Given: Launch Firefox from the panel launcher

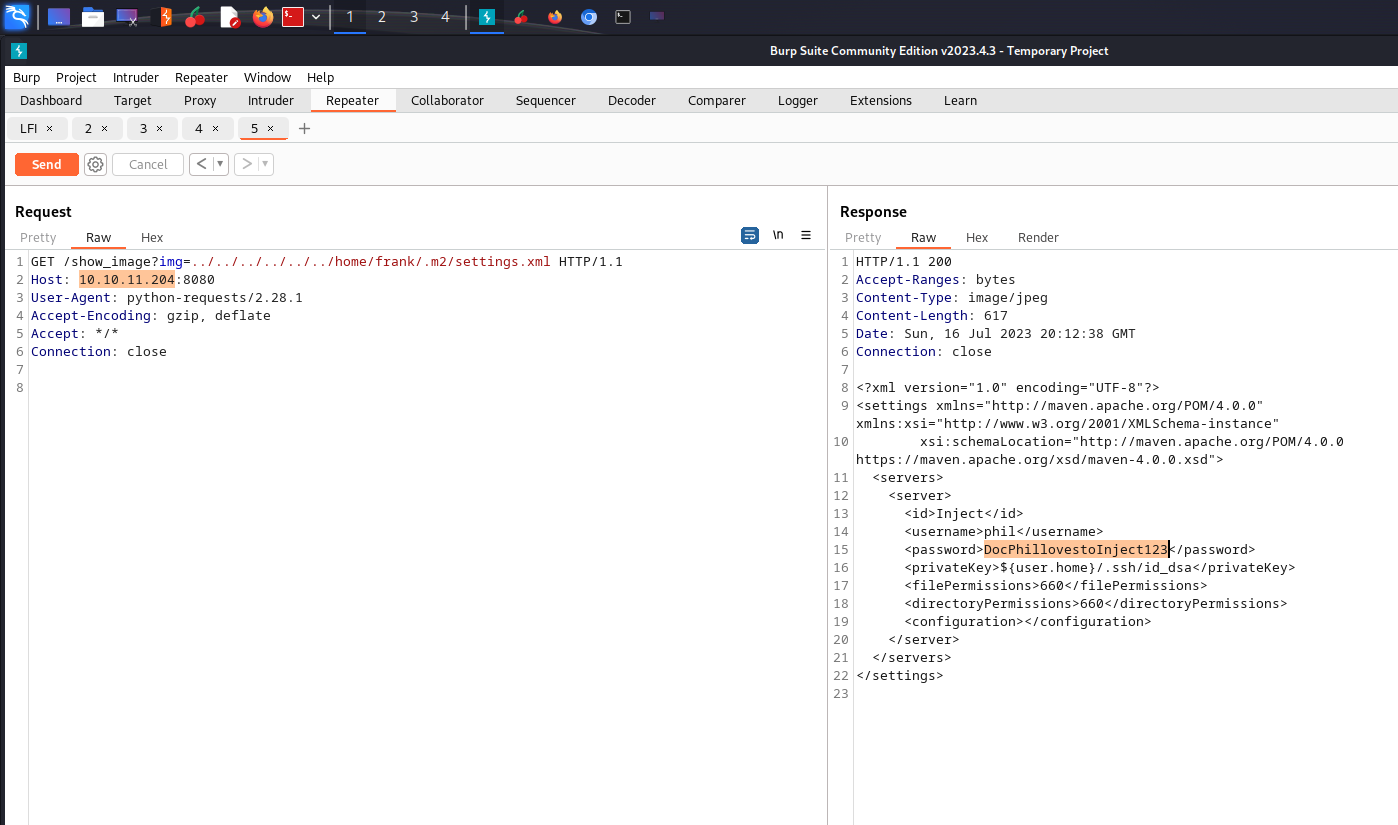Looking at the screenshot, I should coord(263,17).
